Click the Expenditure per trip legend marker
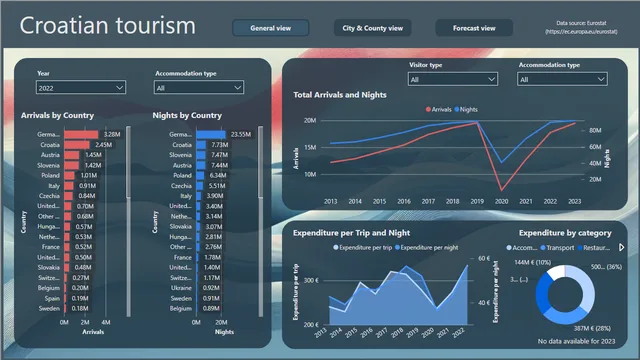Viewport: 640px width, 360px height. 336,247
